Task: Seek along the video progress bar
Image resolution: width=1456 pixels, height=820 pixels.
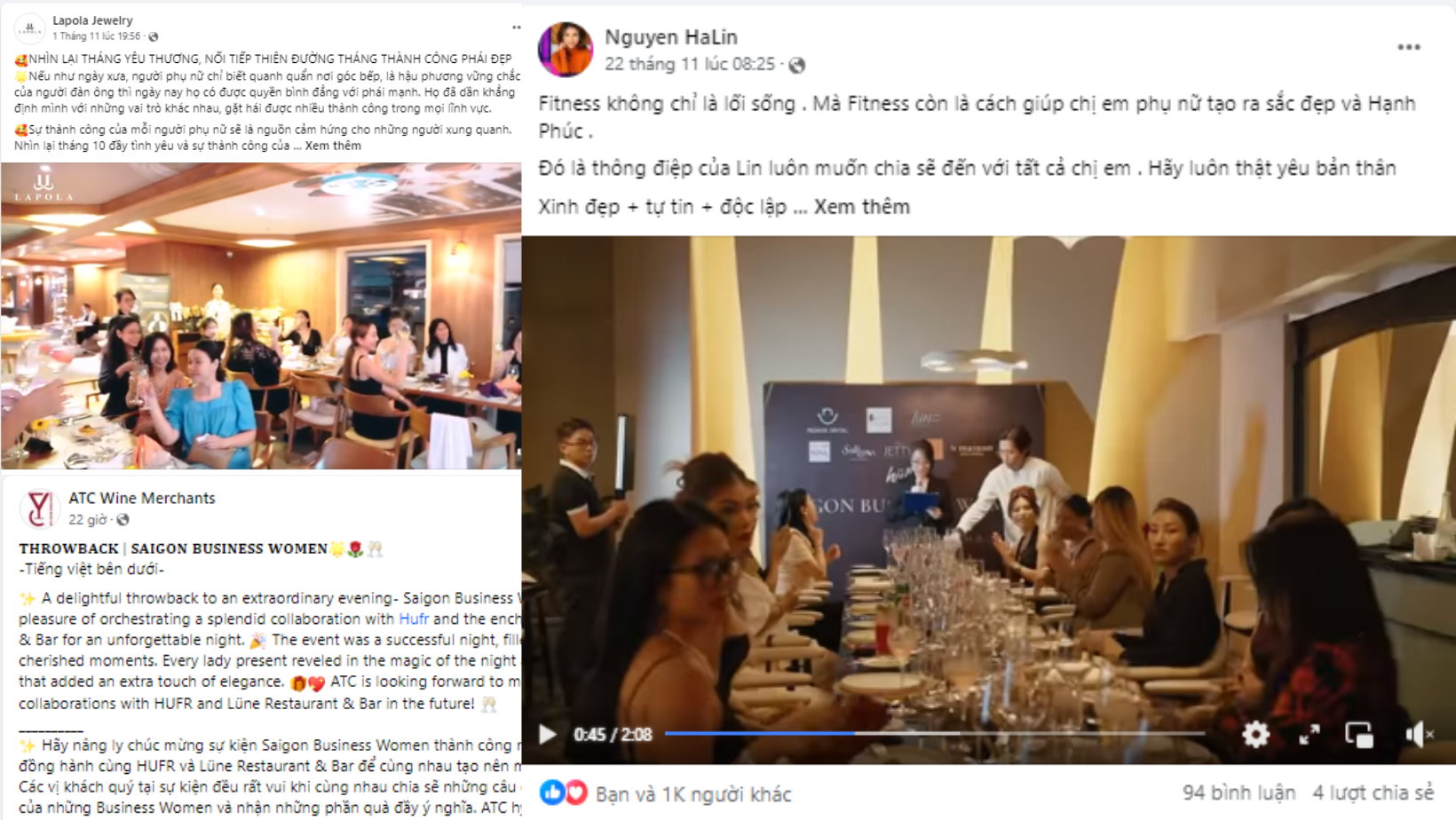Action: pyautogui.click(x=934, y=734)
